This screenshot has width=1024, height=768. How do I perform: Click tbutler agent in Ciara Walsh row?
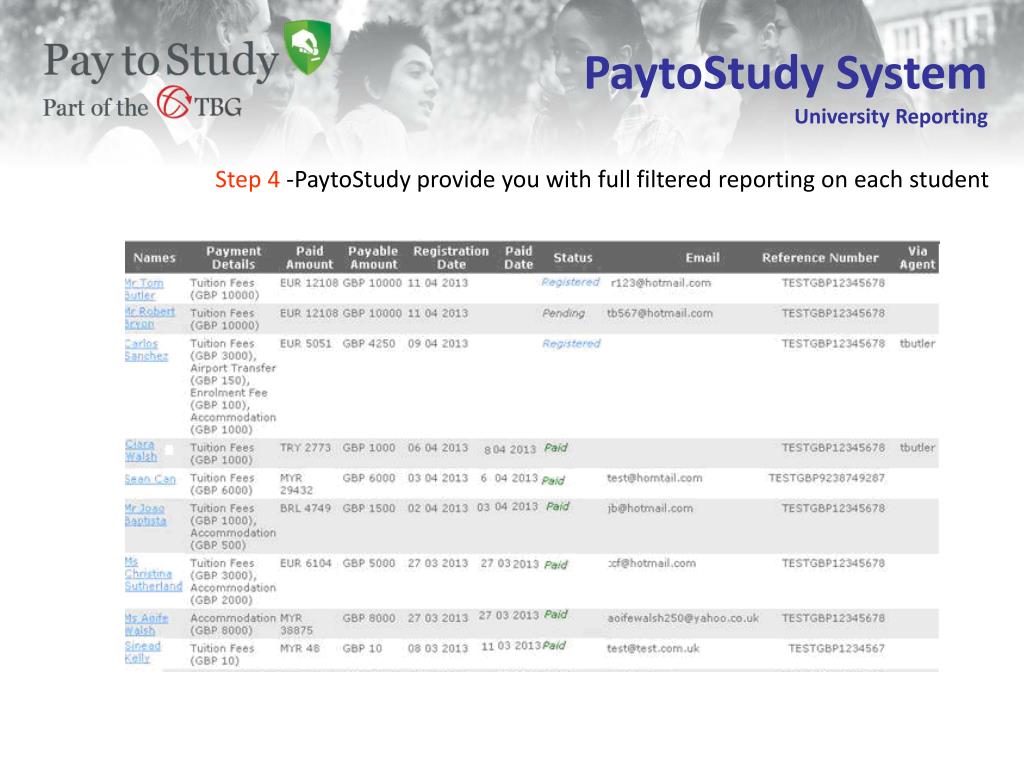pyautogui.click(x=918, y=448)
